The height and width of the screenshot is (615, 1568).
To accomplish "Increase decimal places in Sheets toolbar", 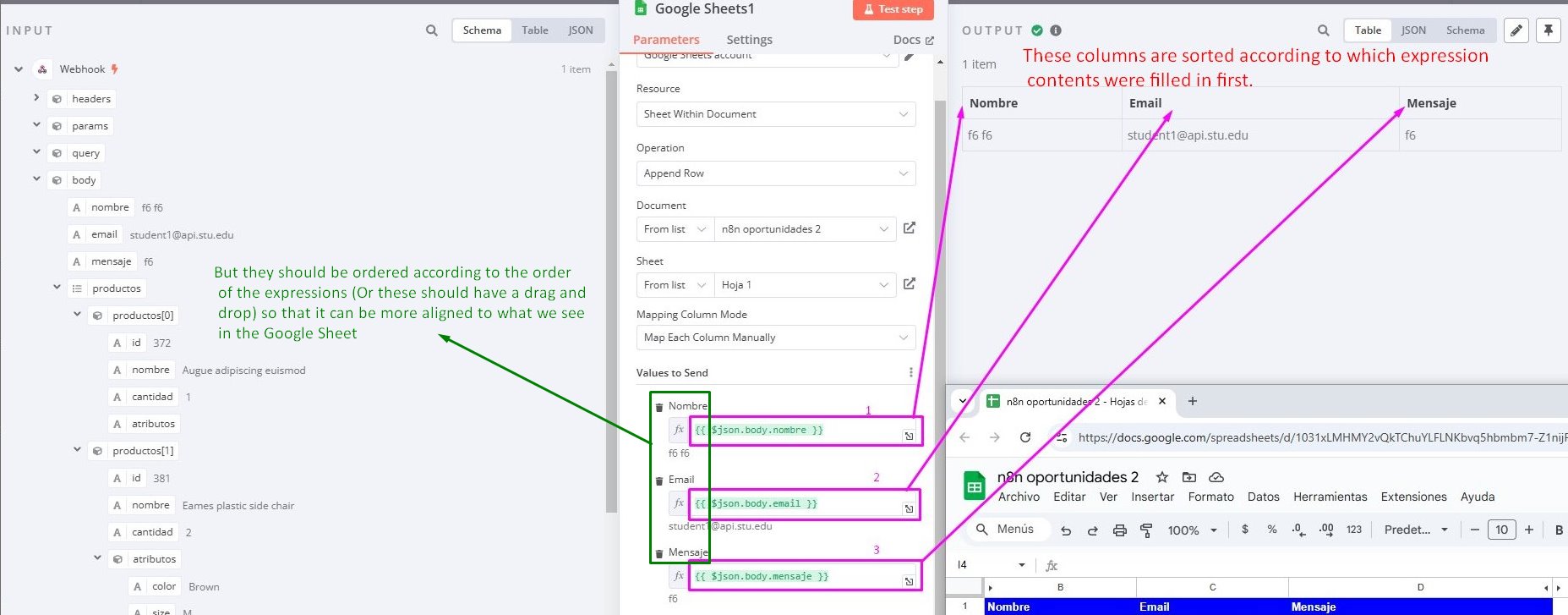I will pyautogui.click(x=1326, y=530).
